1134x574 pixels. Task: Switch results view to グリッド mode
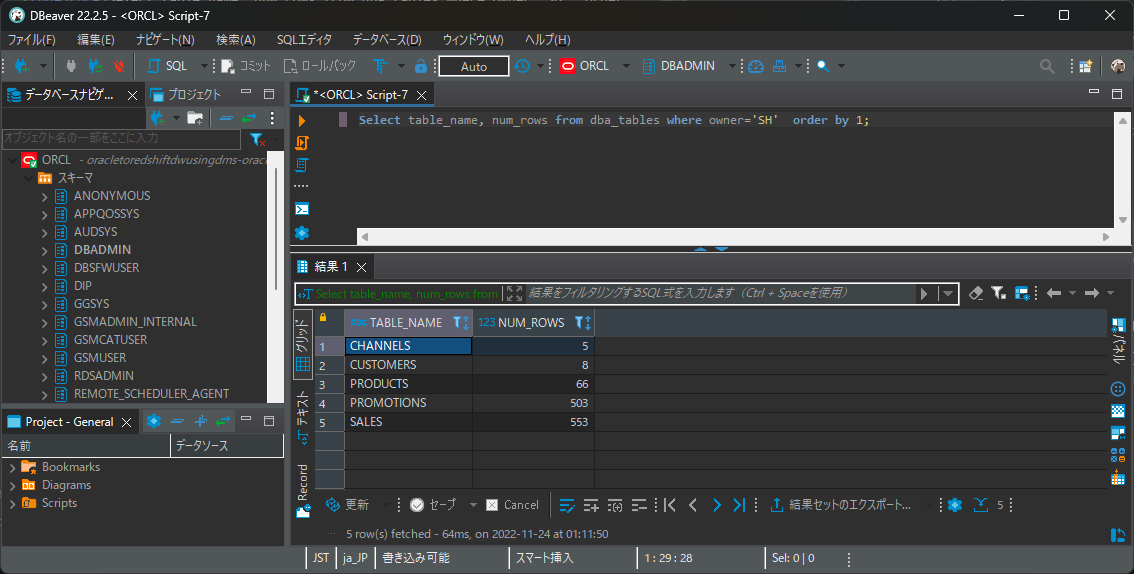pyautogui.click(x=303, y=344)
